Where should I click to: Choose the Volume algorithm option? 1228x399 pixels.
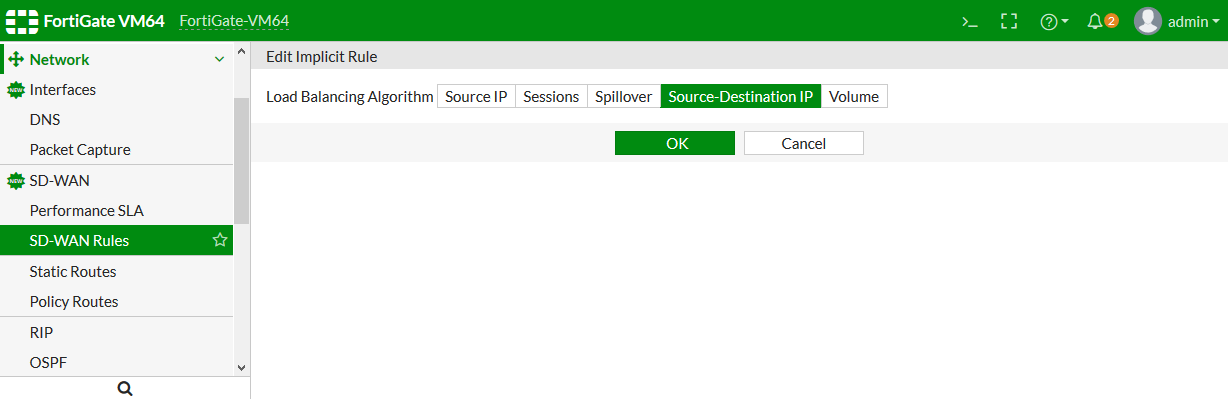pos(854,97)
